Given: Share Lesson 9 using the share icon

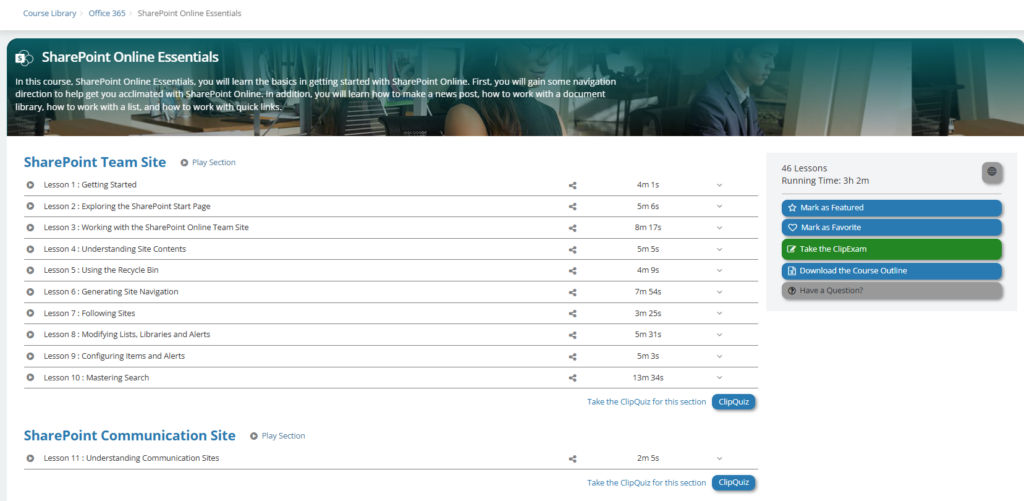Looking at the screenshot, I should tap(573, 357).
